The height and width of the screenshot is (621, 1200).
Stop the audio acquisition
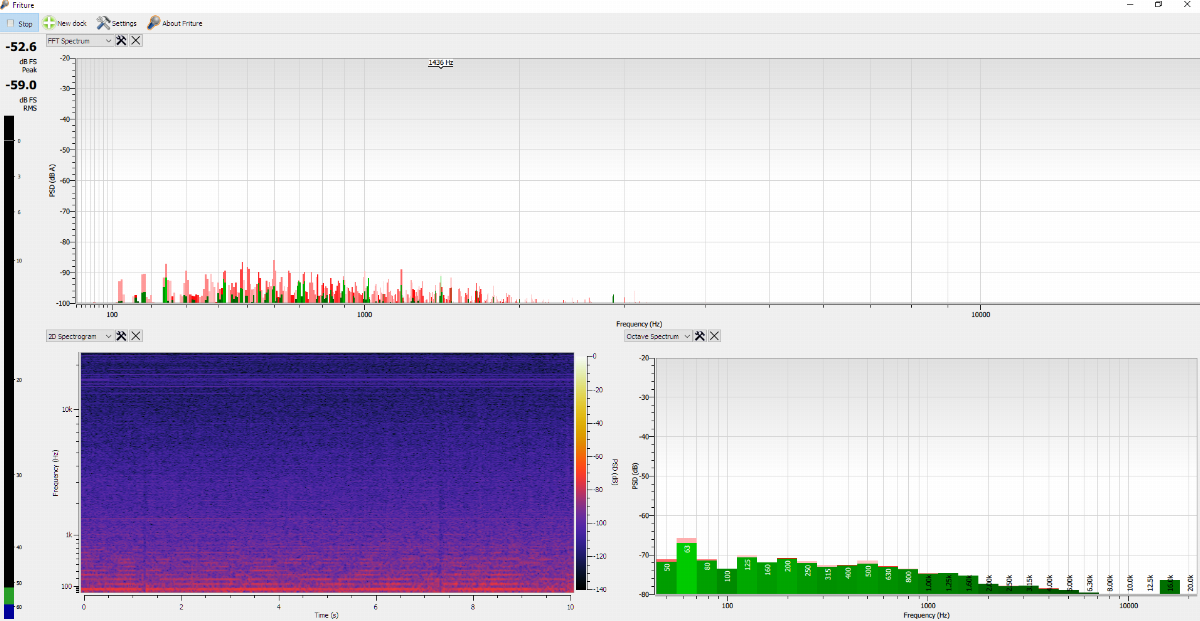pyautogui.click(x=20, y=23)
